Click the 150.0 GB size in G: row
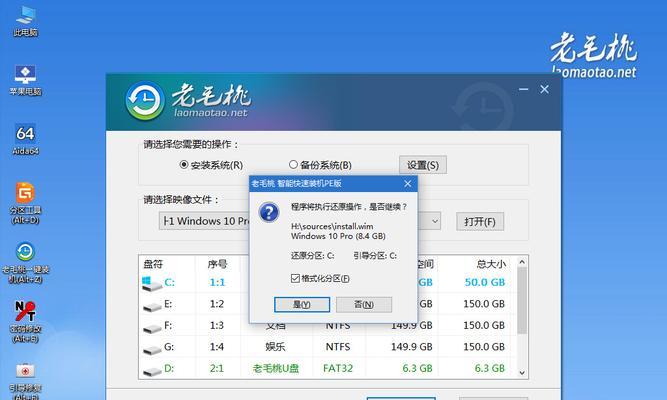The image size is (667, 400). click(484, 347)
